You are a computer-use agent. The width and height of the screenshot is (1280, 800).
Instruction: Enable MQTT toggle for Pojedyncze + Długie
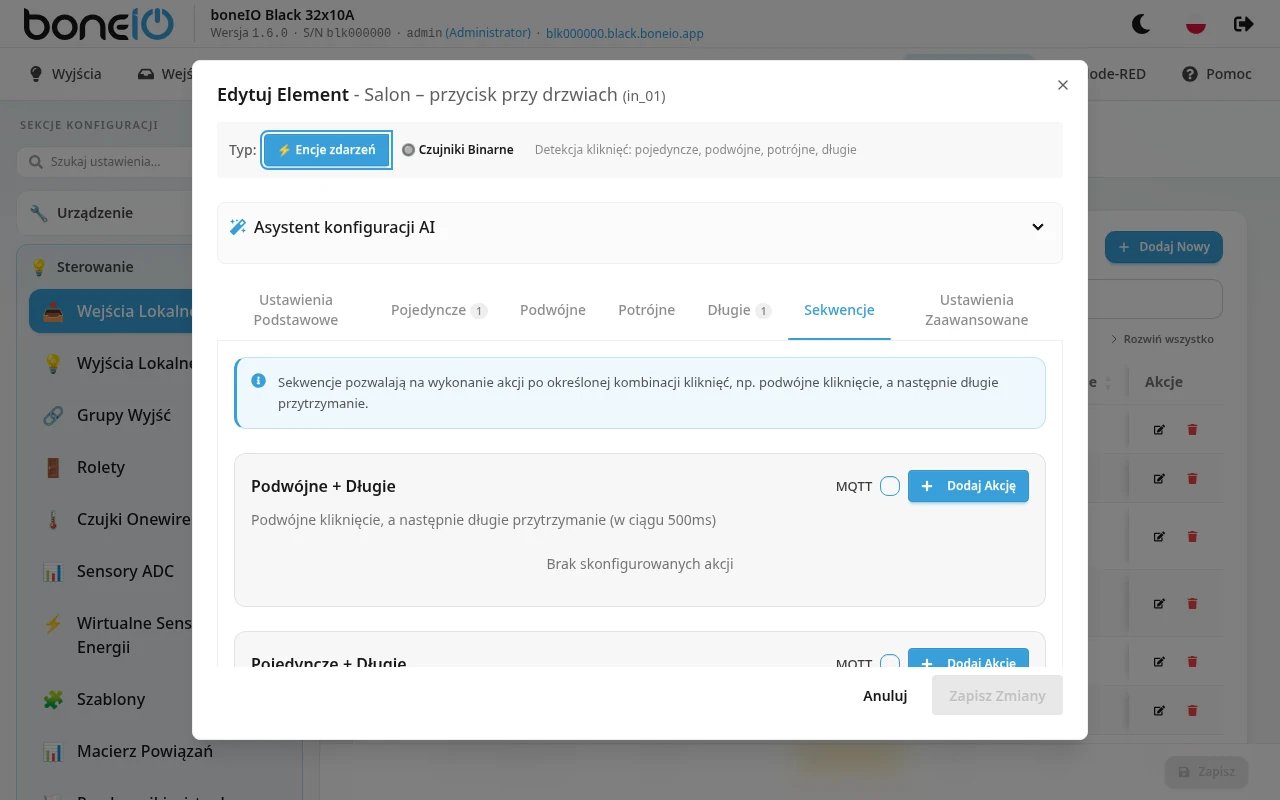pyautogui.click(x=890, y=663)
